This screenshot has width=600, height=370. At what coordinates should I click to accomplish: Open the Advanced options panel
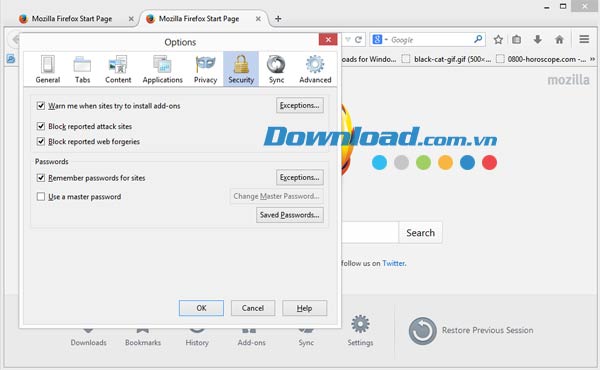[315, 69]
